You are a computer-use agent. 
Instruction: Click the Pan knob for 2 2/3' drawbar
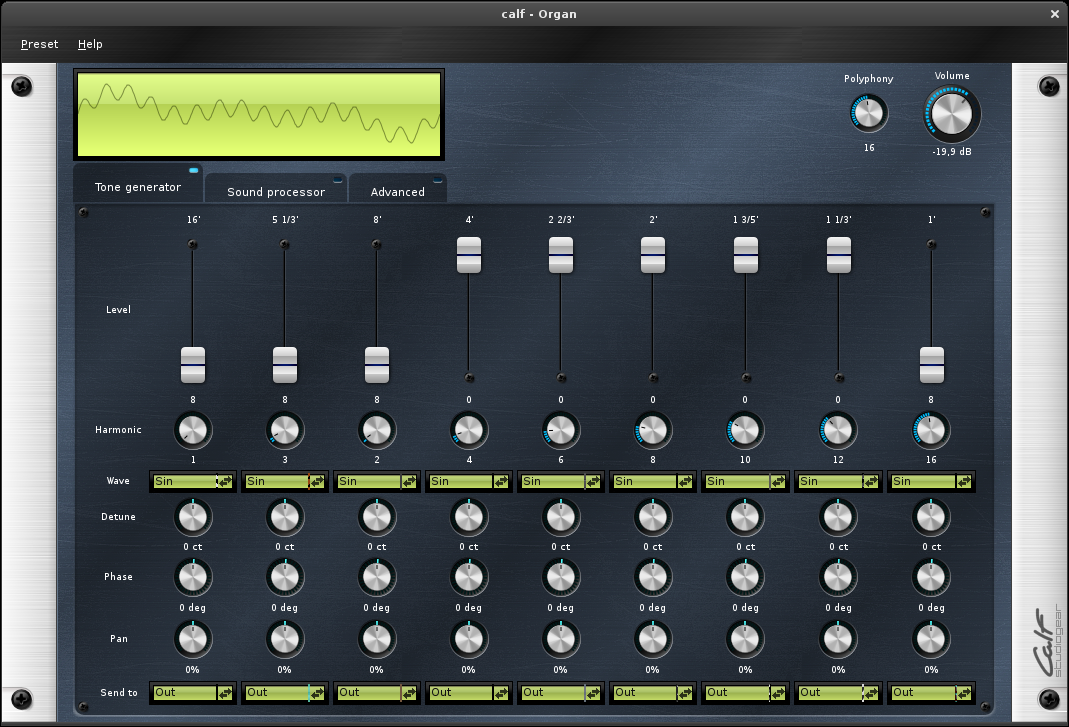[561, 639]
